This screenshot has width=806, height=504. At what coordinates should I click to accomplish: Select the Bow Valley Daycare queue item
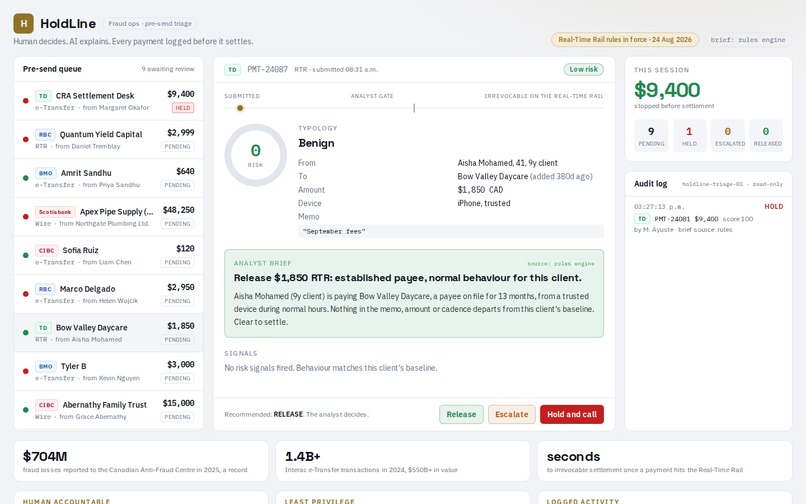point(108,333)
